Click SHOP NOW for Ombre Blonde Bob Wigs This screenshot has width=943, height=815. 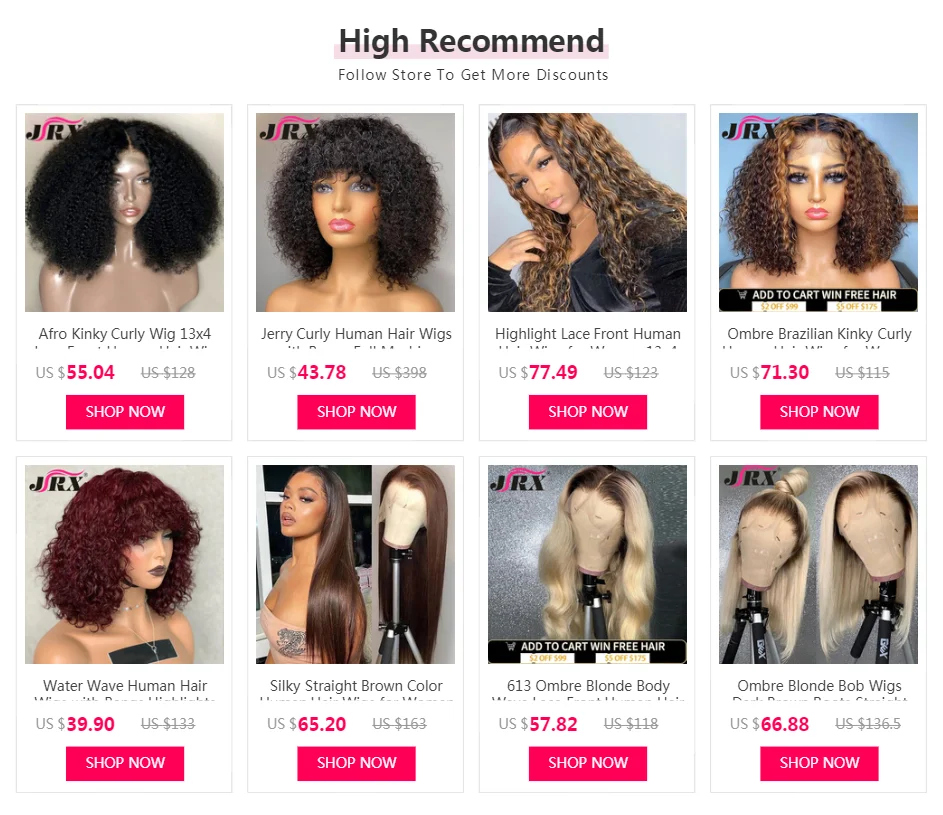pyautogui.click(x=819, y=763)
